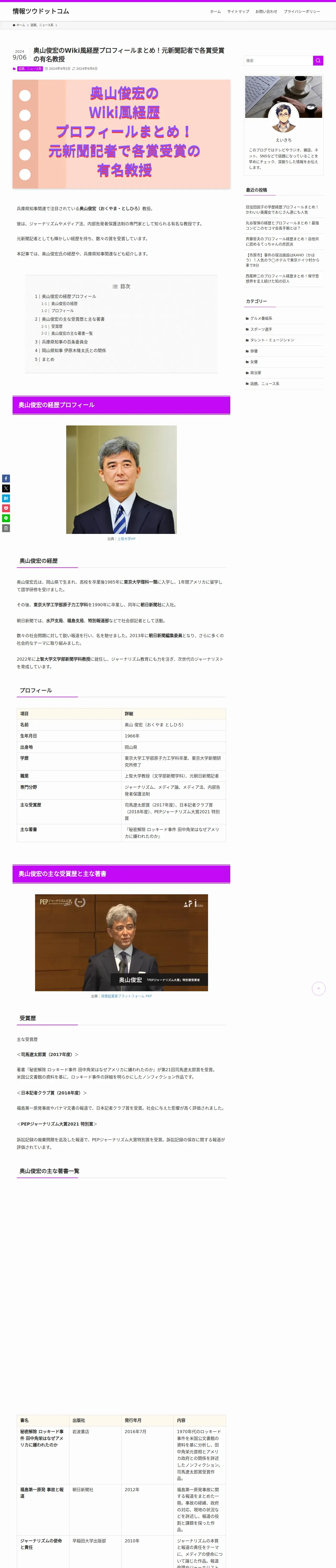Jump to TOC item 1-1 奥山俊宏の経歴

click(x=64, y=304)
